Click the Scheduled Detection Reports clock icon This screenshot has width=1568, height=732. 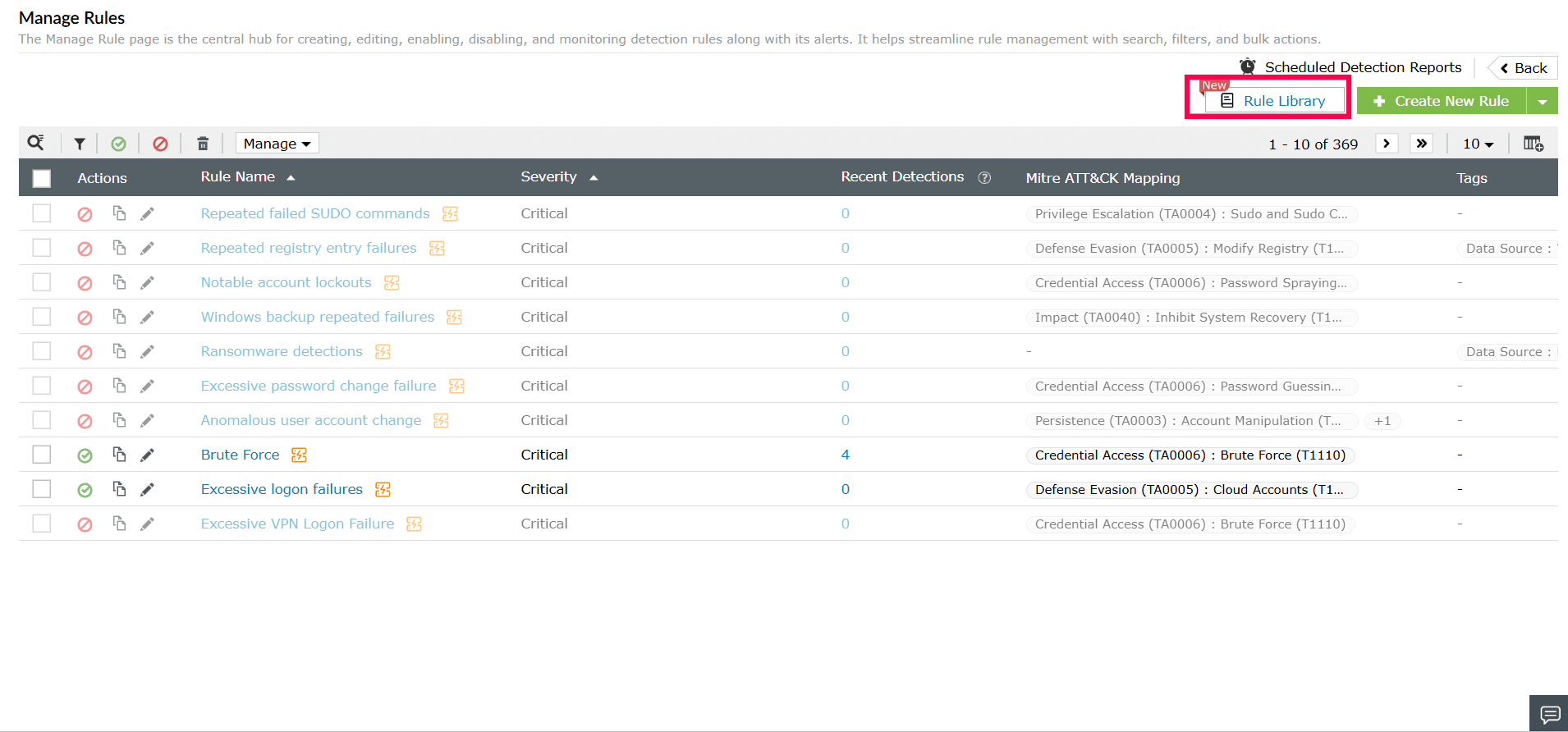tap(1247, 66)
